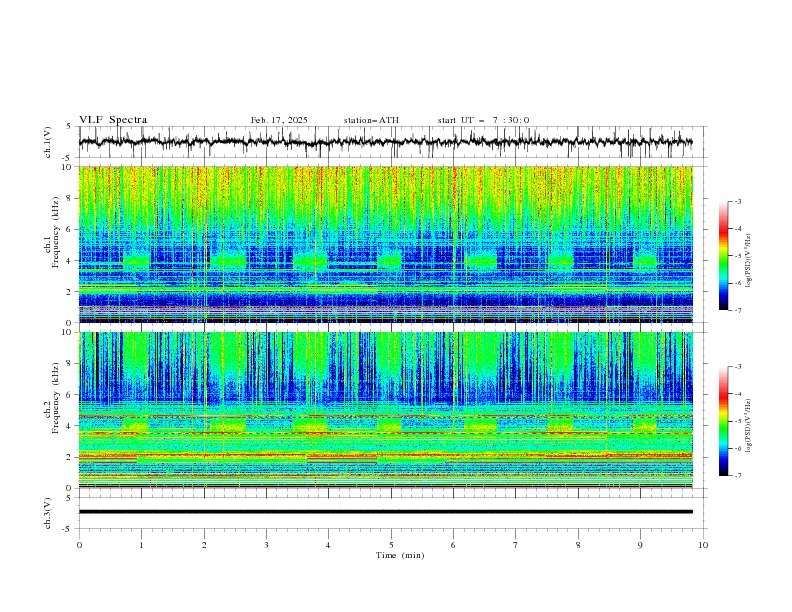Click the "-5" tick on ch.3(V) axis

tap(67, 529)
